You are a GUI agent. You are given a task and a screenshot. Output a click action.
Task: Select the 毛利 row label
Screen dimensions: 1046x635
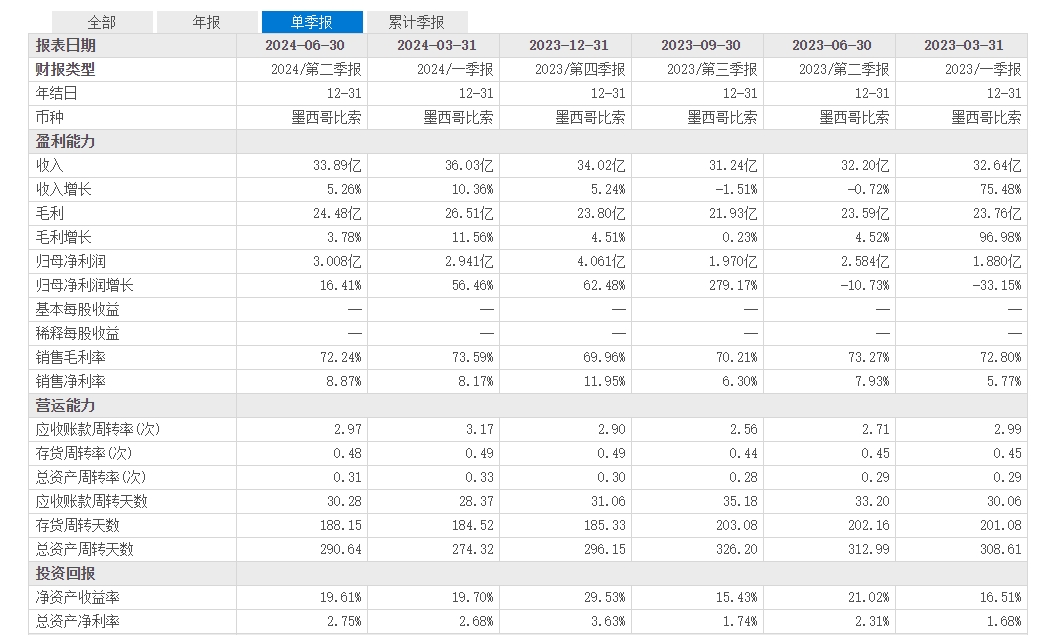tap(49, 213)
